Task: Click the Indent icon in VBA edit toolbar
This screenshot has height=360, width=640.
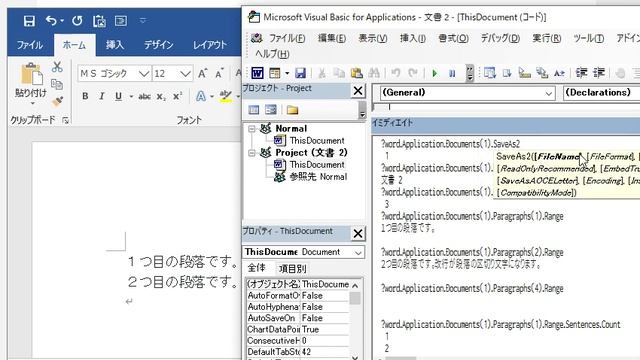Action: click(x=581, y=73)
